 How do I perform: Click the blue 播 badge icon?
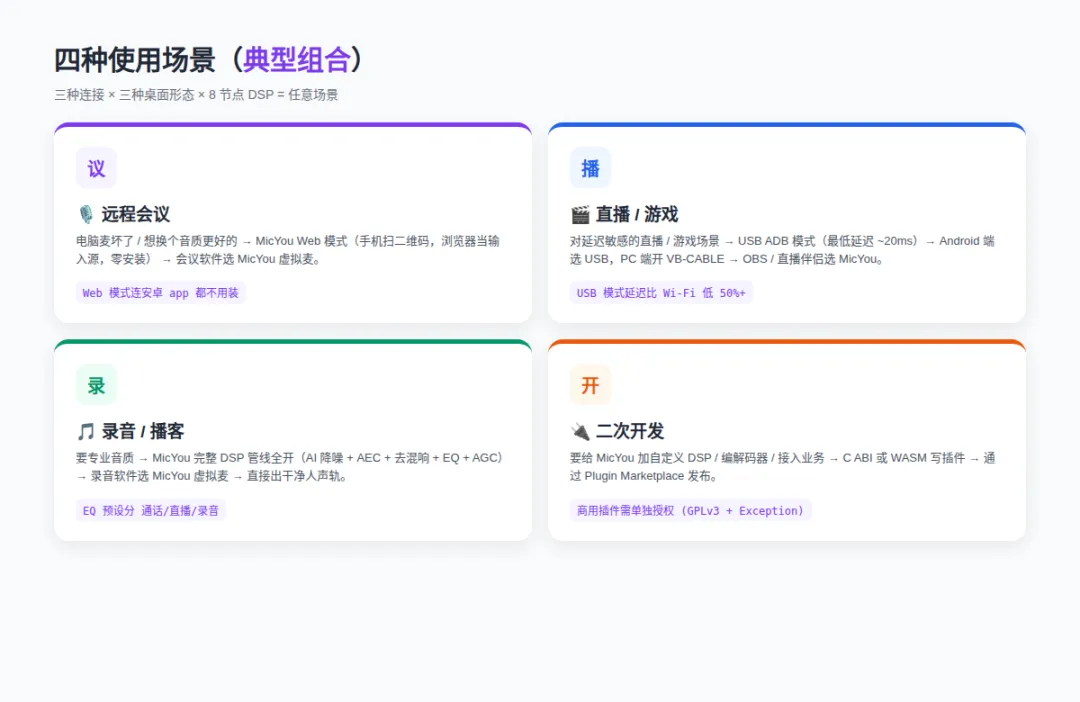point(590,168)
